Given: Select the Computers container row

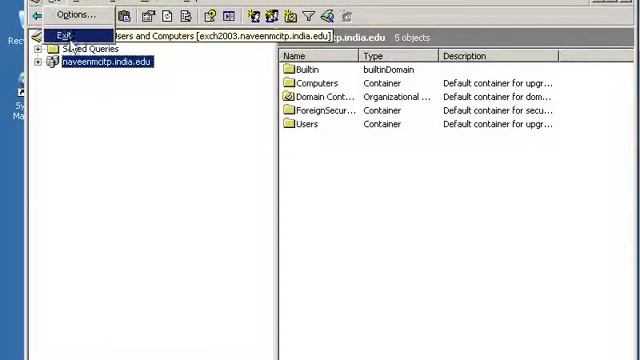Looking at the screenshot, I should (317, 83).
